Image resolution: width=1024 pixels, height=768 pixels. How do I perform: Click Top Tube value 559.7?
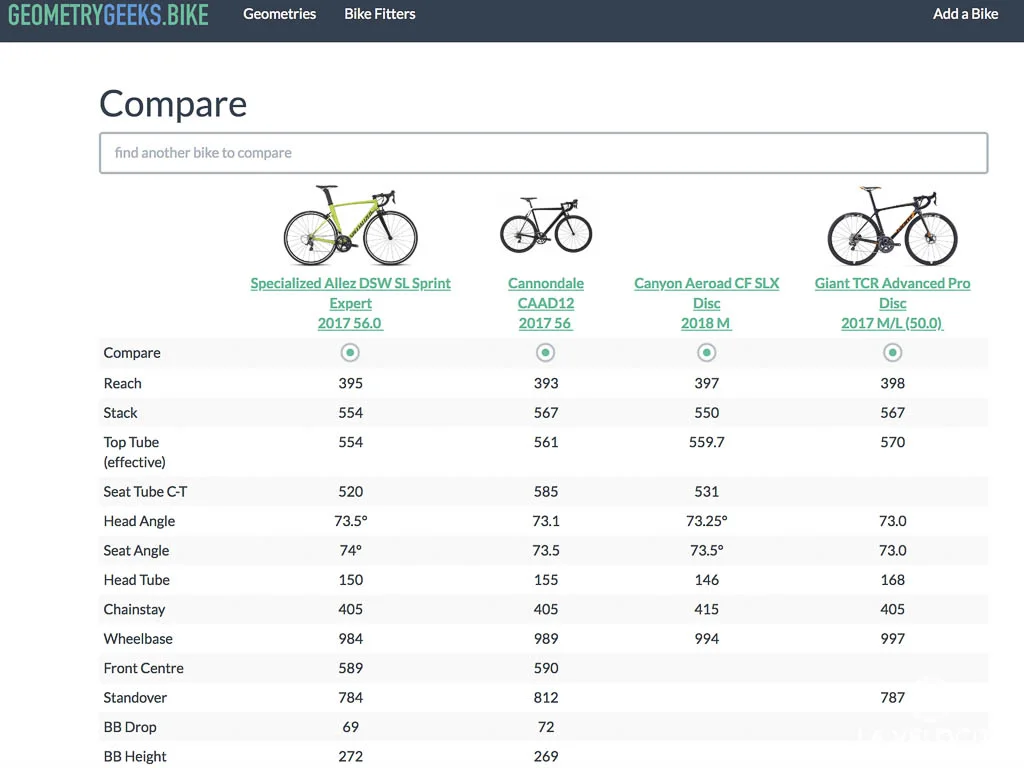(707, 442)
